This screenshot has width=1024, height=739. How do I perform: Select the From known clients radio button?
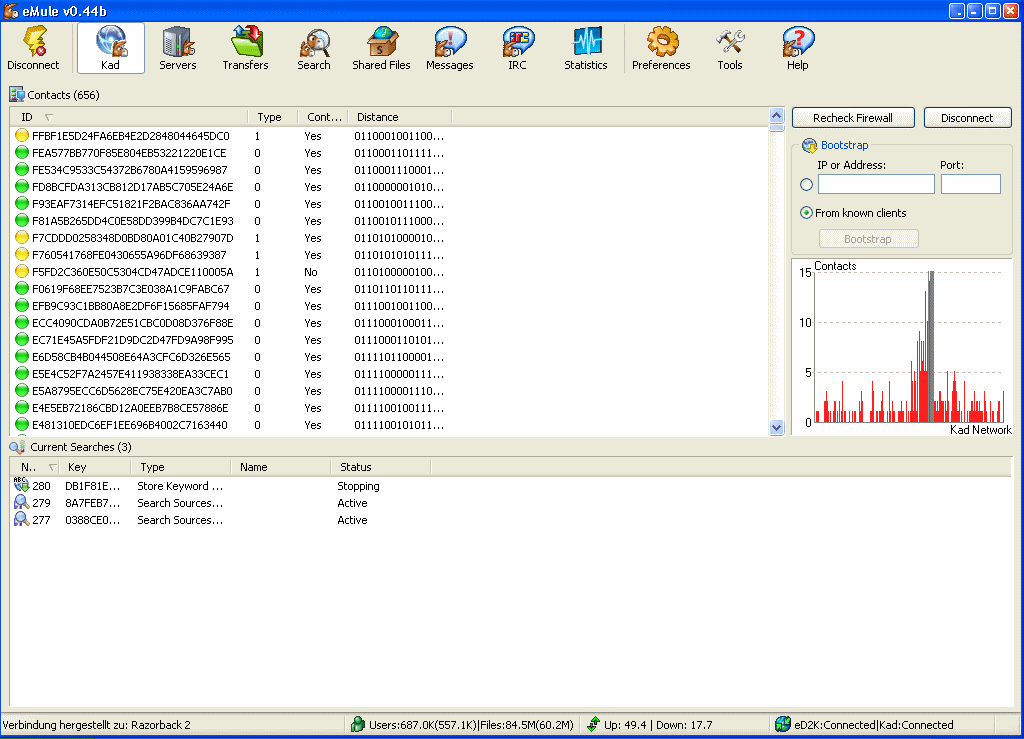coord(807,213)
